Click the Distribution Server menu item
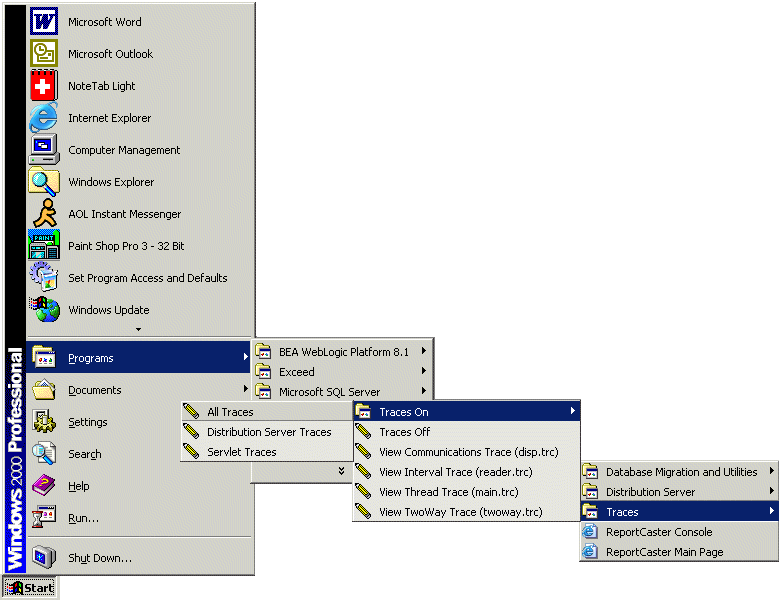Screen dimensions: 780x600 [x=679, y=492]
